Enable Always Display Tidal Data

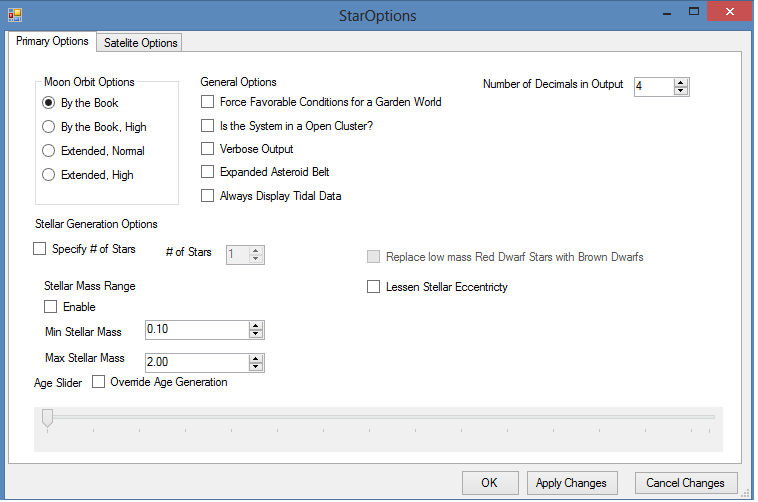[207, 196]
